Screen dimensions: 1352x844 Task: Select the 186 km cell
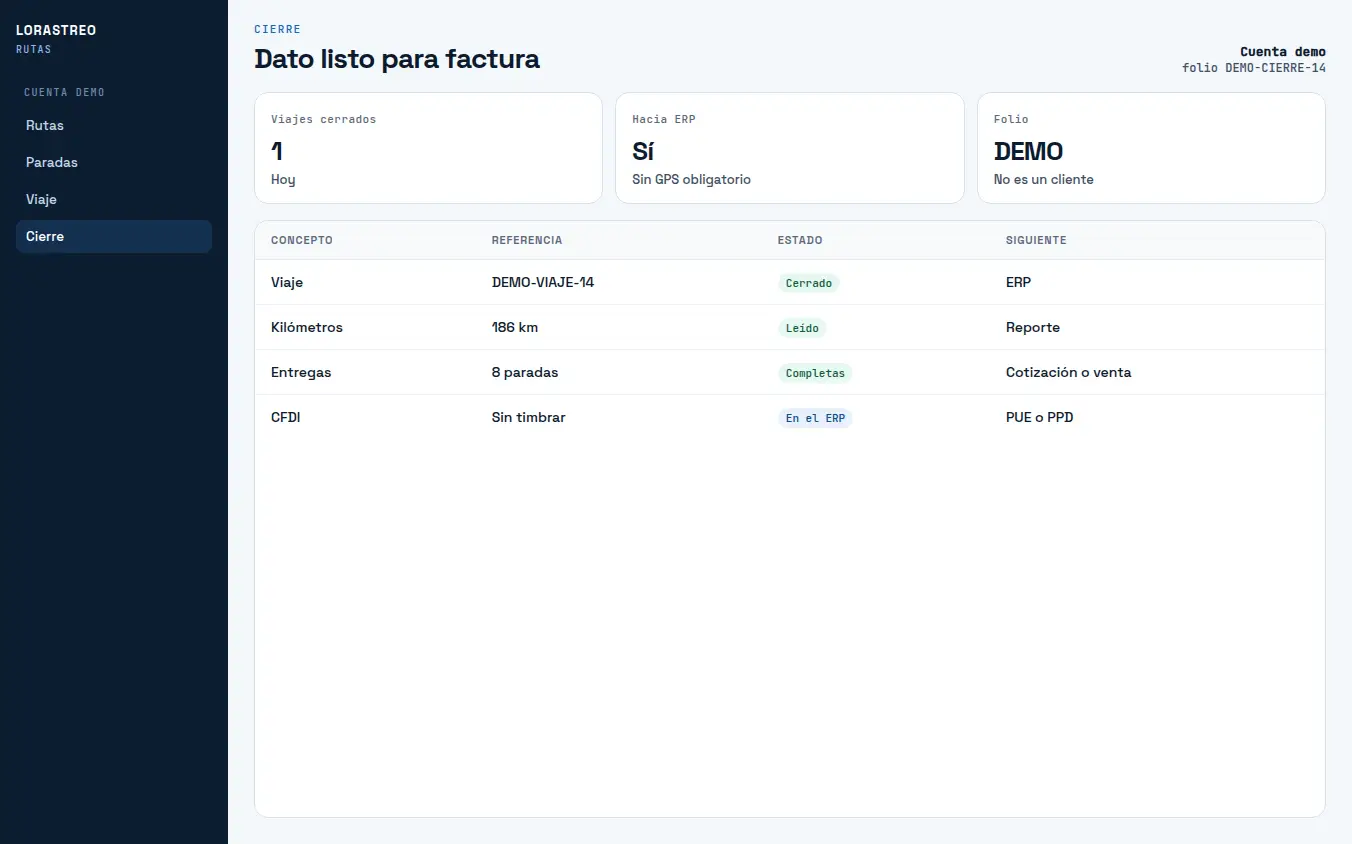(x=515, y=327)
